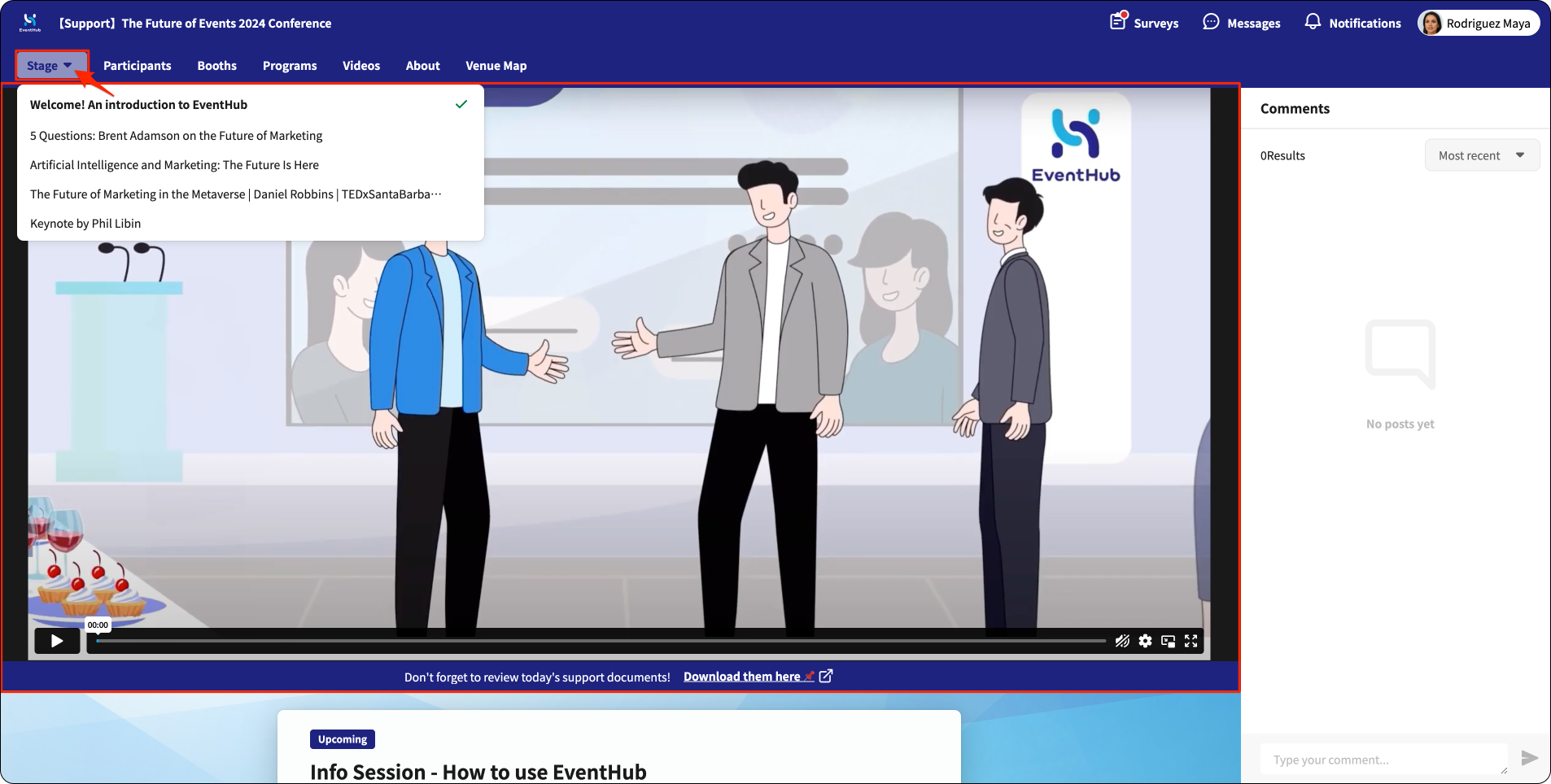Select Future of Marketing in the Metaverse
Screen dimensions: 1551x784
click(251, 194)
